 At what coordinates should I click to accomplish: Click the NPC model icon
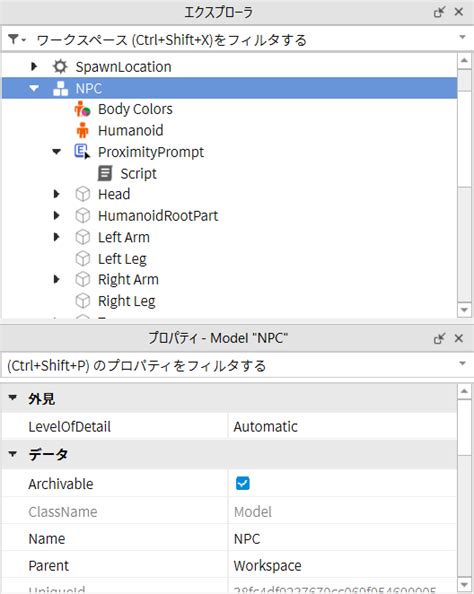pos(61,88)
